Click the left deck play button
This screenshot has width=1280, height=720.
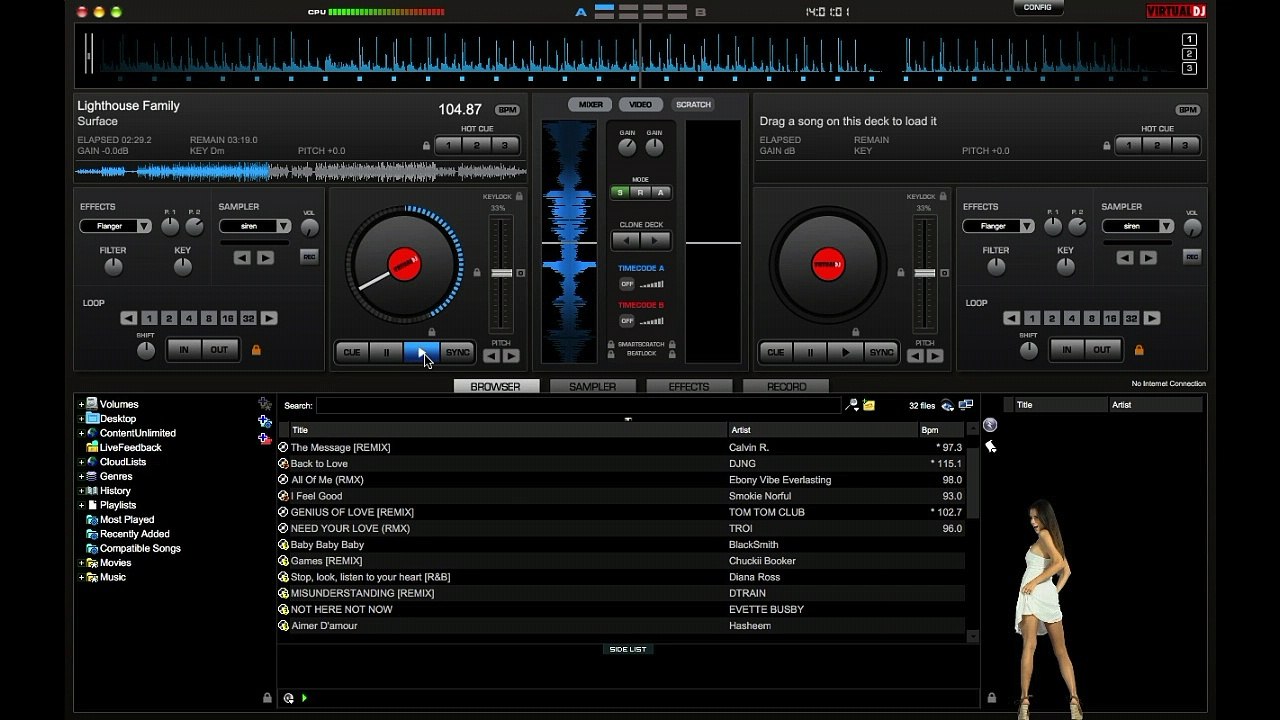[421, 352]
